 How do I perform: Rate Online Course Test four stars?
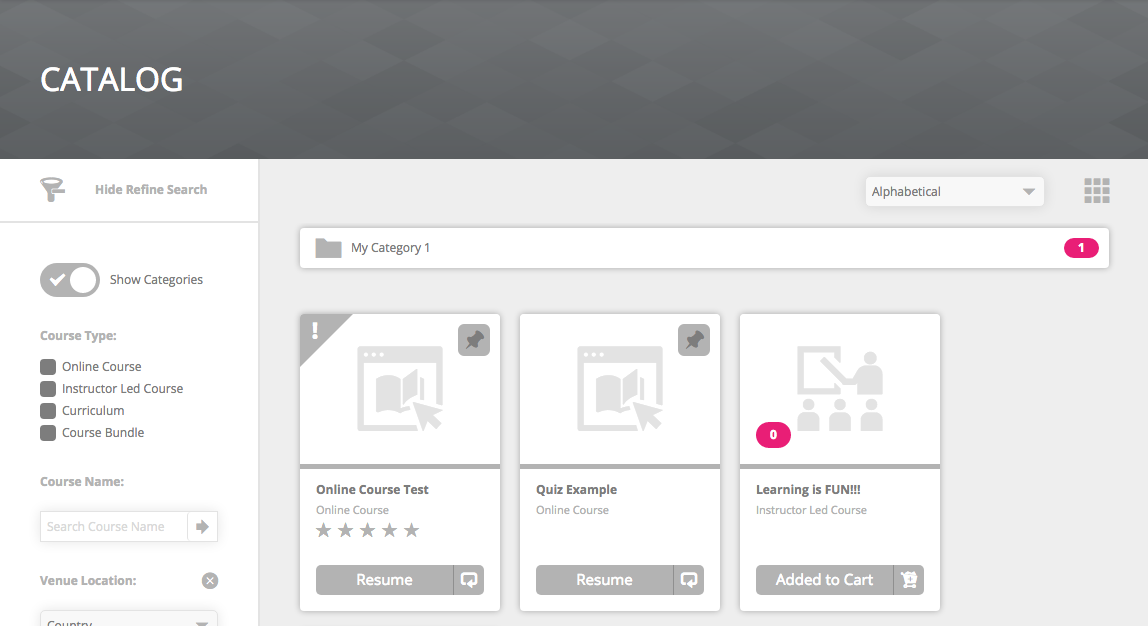coord(390,530)
